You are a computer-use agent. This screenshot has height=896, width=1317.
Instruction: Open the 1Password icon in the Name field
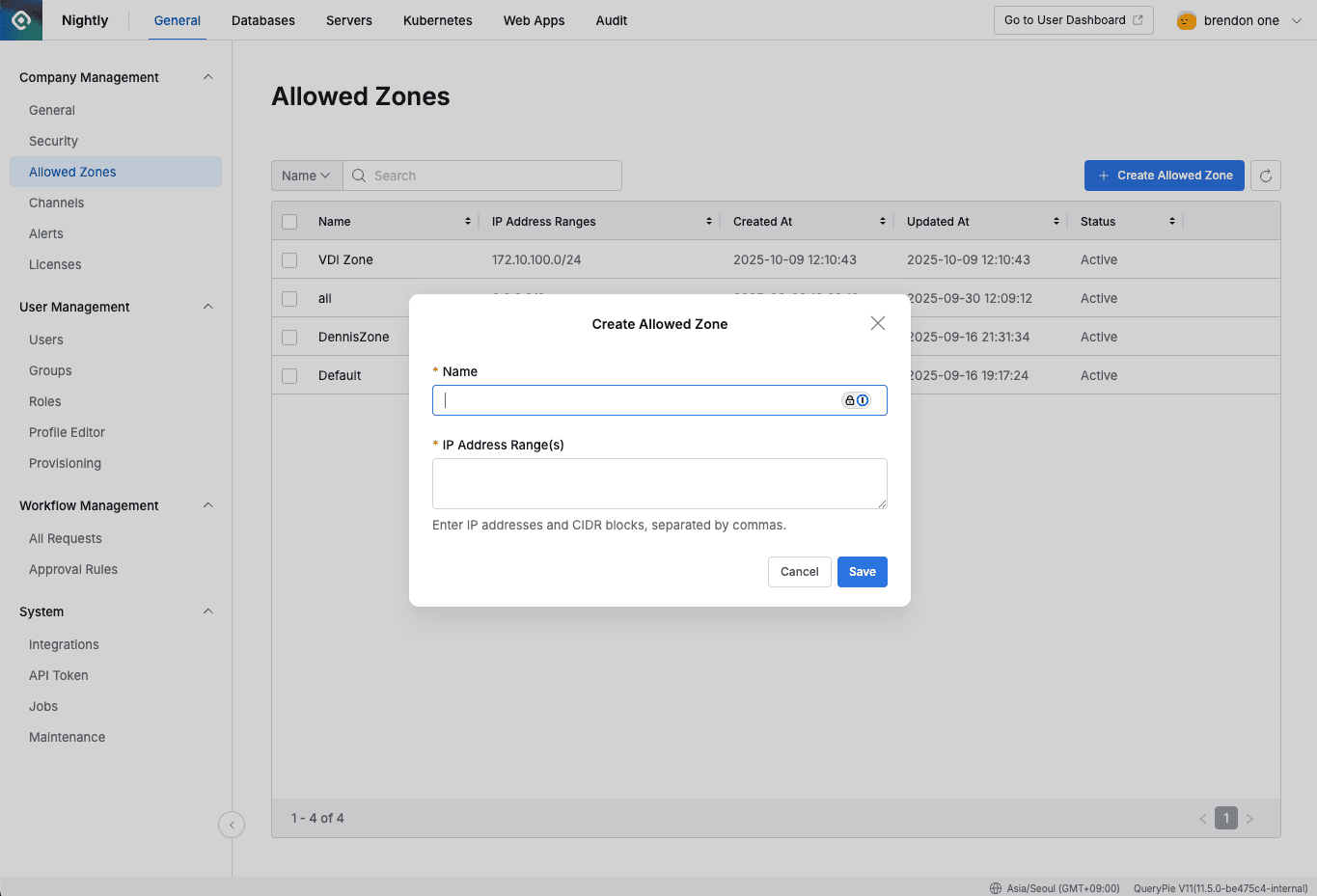point(862,399)
